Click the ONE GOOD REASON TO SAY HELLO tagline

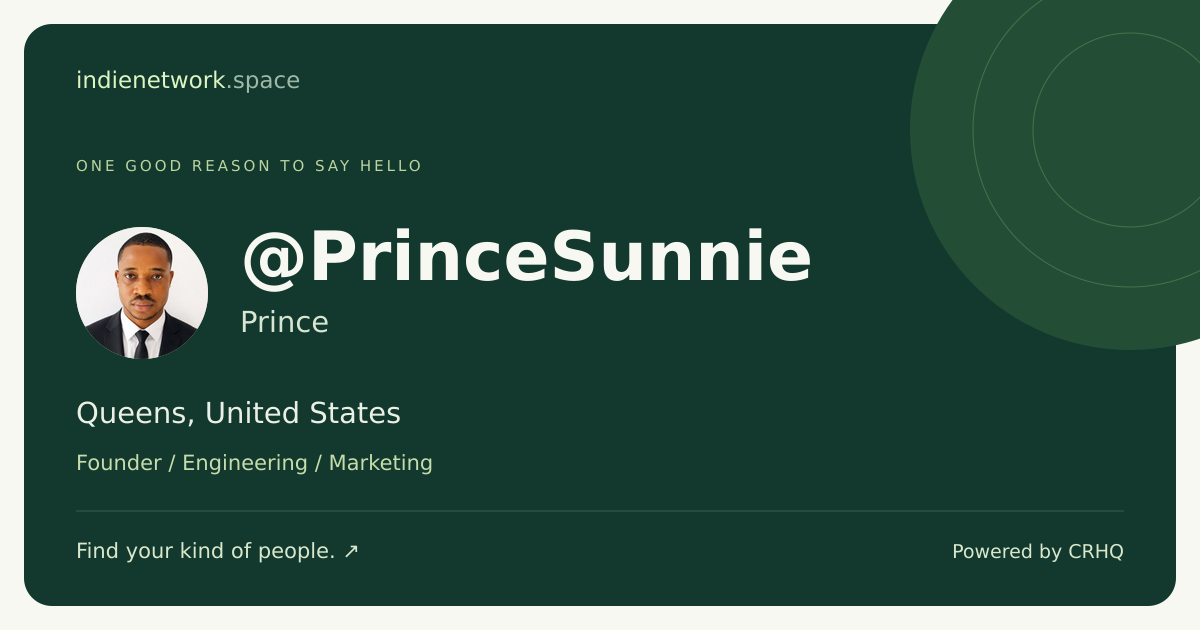tap(249, 166)
